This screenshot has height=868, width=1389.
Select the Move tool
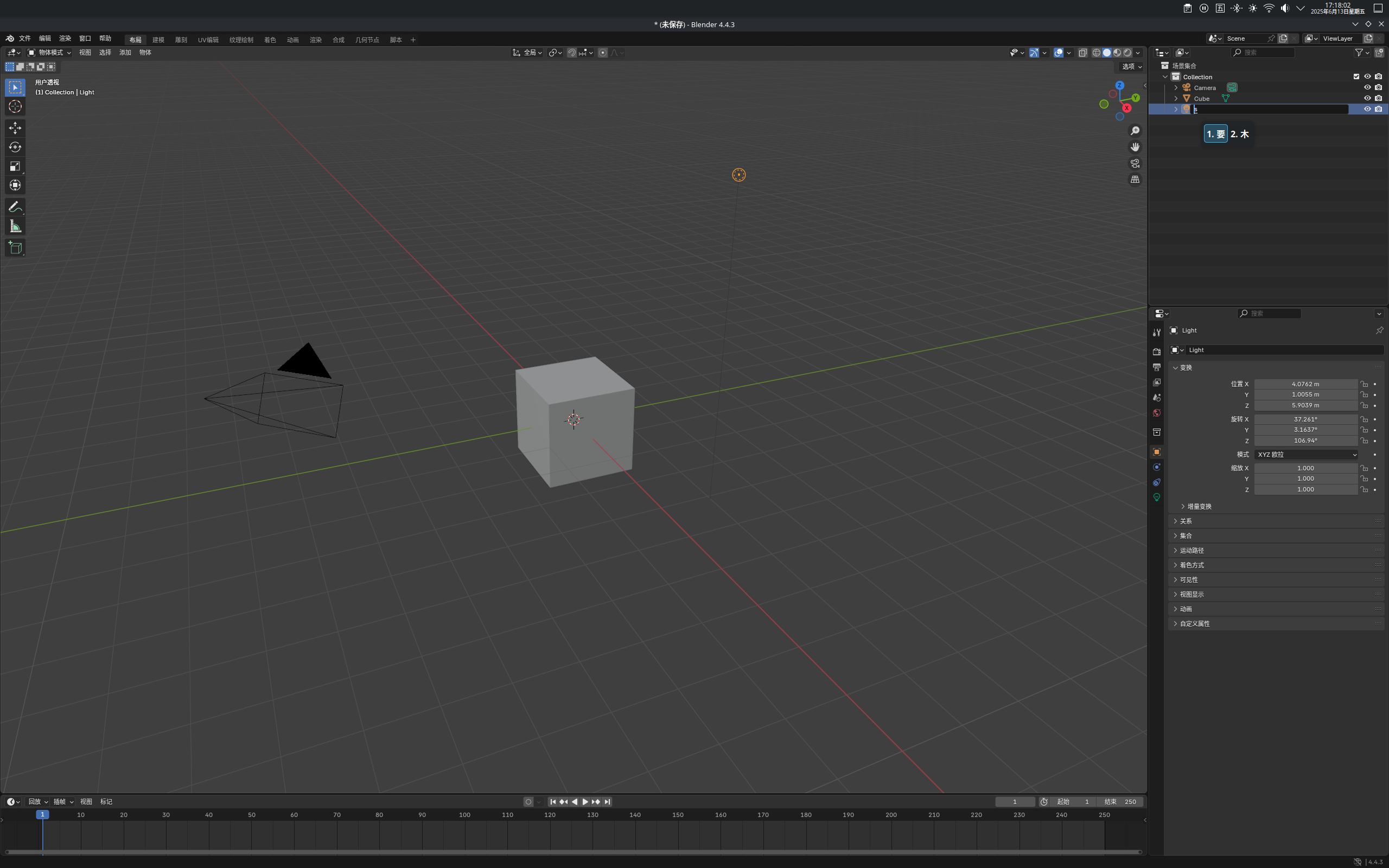pyautogui.click(x=16, y=127)
